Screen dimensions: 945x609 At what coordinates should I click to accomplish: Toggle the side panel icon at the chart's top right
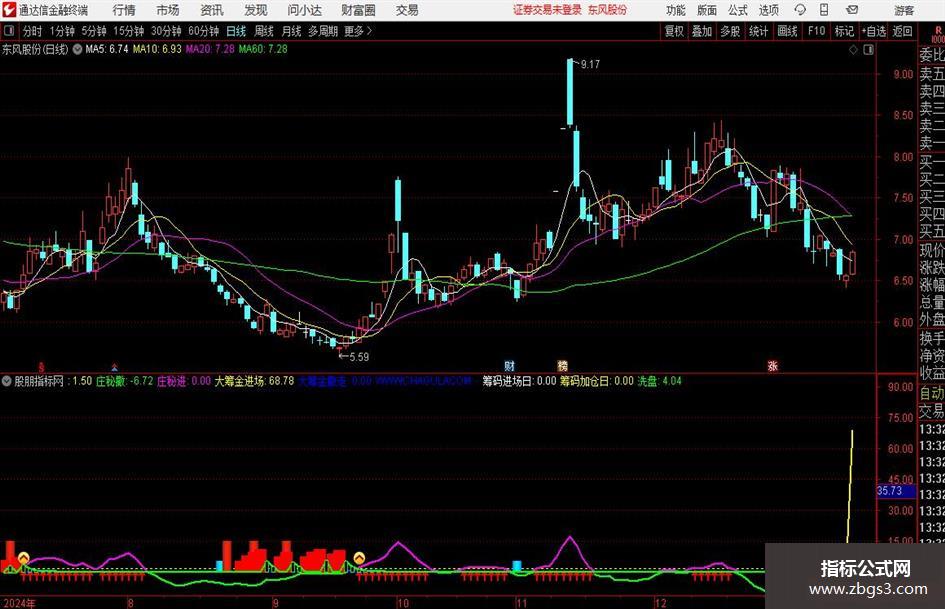tap(868, 50)
